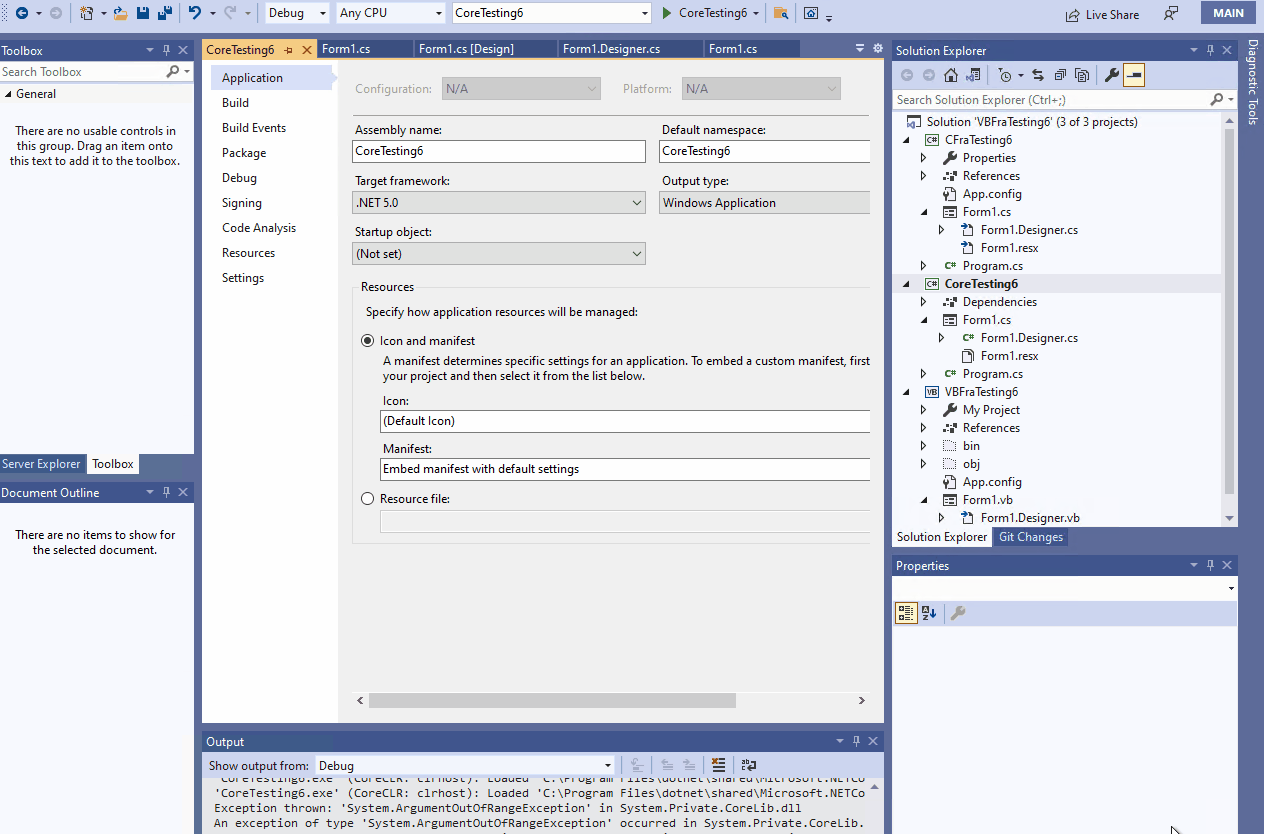The image size is (1264, 834).
Task: Switch to the Form1.cs [Design] tab
Action: 484,47
